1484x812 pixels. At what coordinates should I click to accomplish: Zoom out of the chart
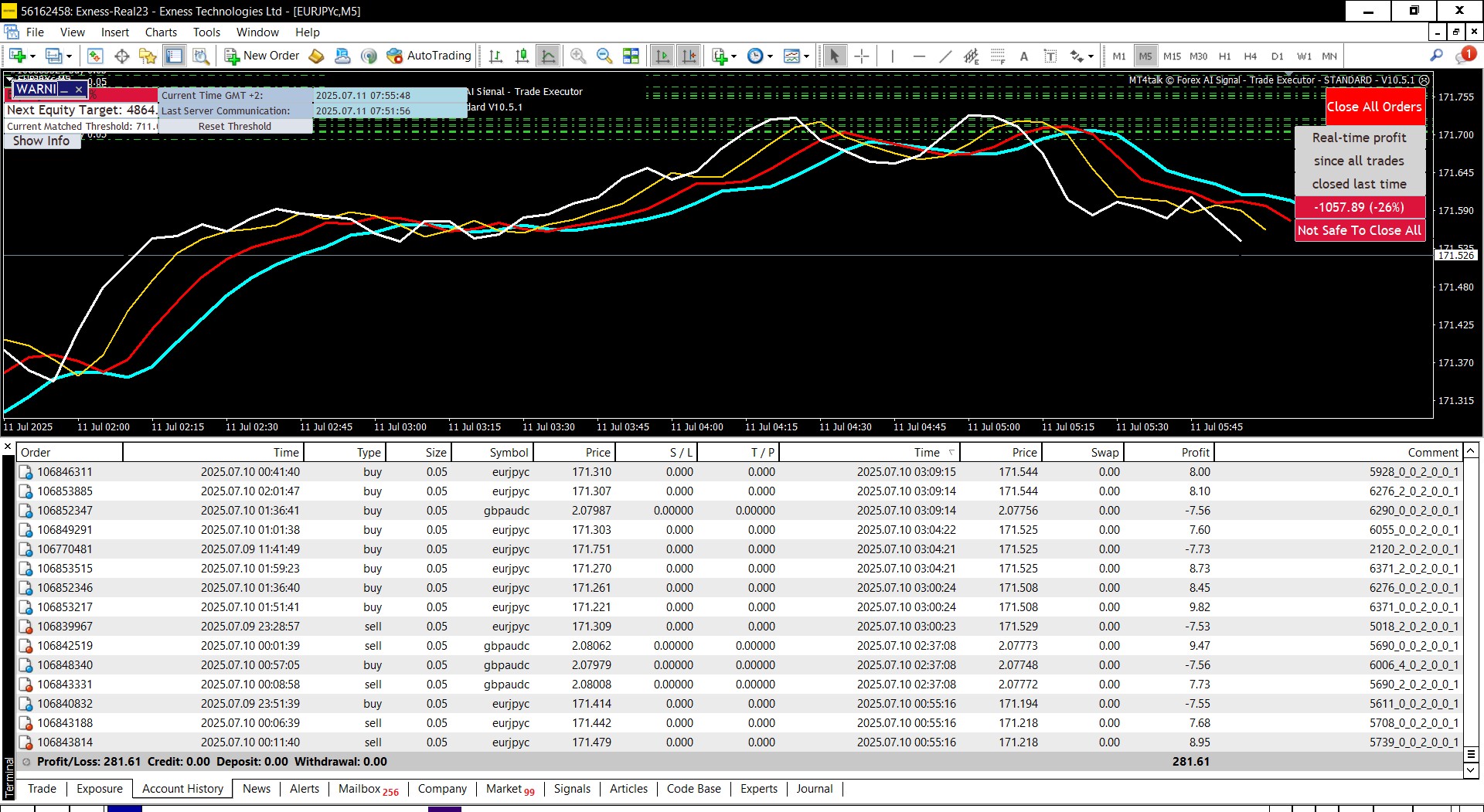pyautogui.click(x=604, y=56)
